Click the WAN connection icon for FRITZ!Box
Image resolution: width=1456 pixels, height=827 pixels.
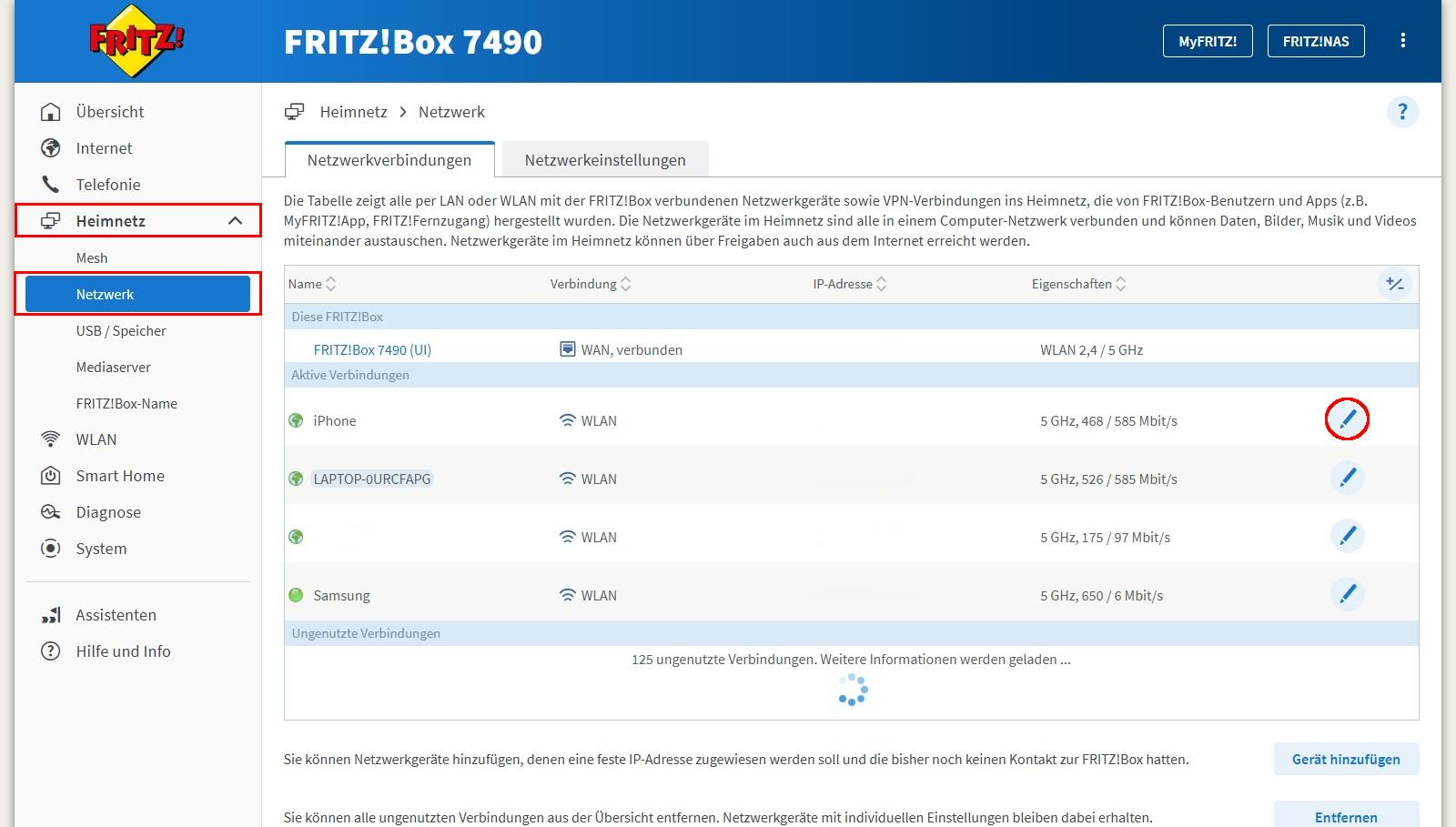click(x=567, y=349)
